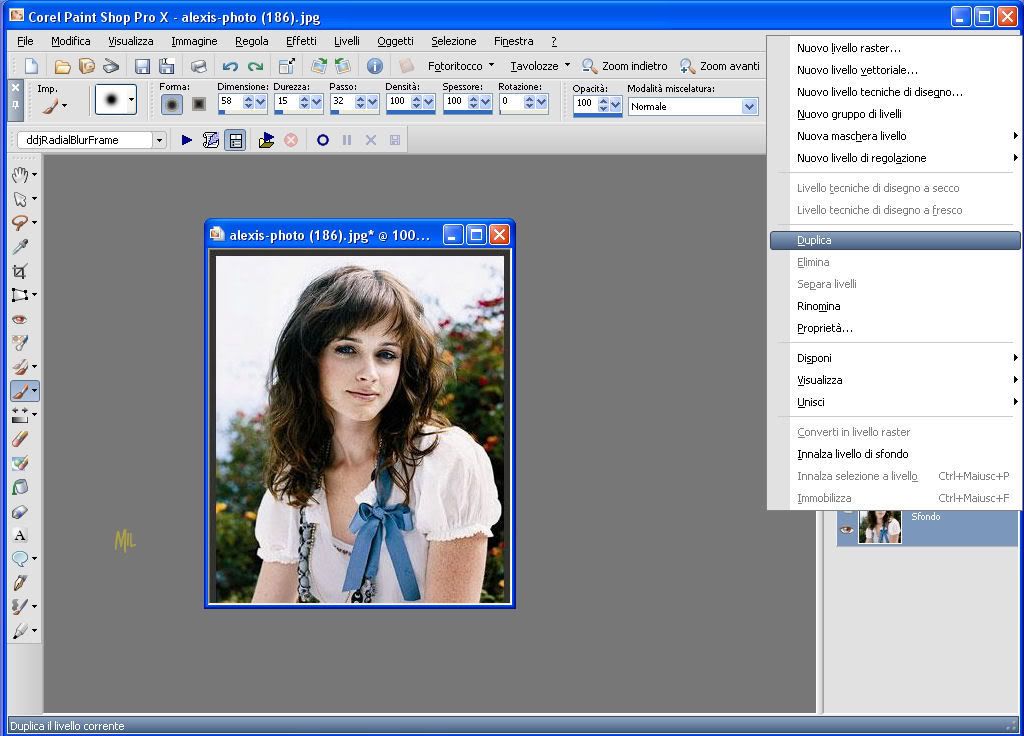Image resolution: width=1024 pixels, height=736 pixels.
Task: Click the Durezza value field
Action: point(286,102)
